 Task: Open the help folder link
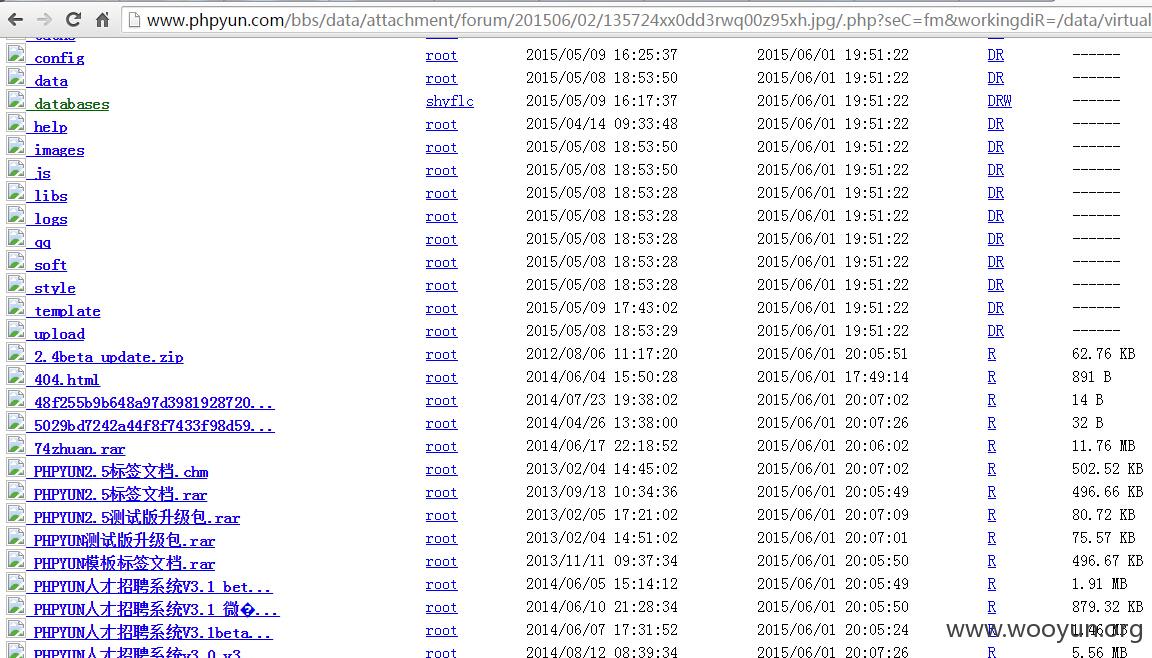(50, 127)
